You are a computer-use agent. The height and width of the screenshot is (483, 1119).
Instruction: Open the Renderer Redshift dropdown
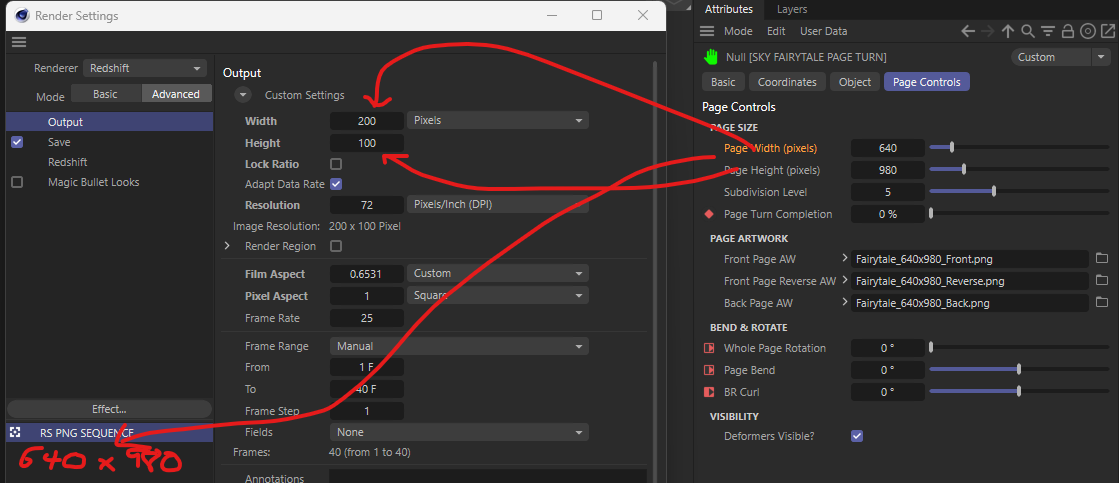click(145, 68)
